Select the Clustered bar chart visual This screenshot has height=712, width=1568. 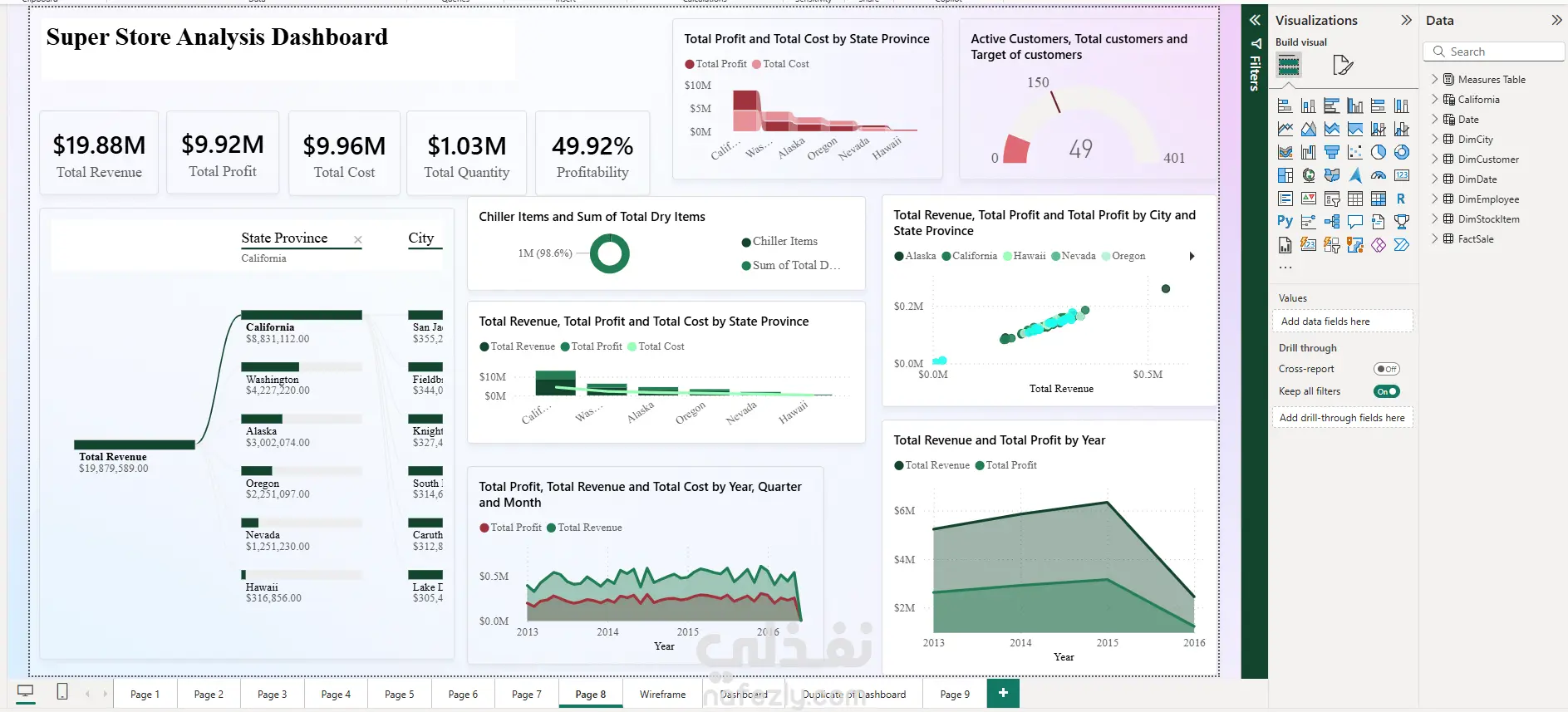point(1331,106)
